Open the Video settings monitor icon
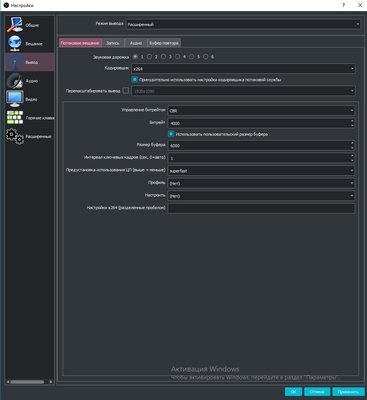This screenshot has width=367, height=400. pos(15,99)
